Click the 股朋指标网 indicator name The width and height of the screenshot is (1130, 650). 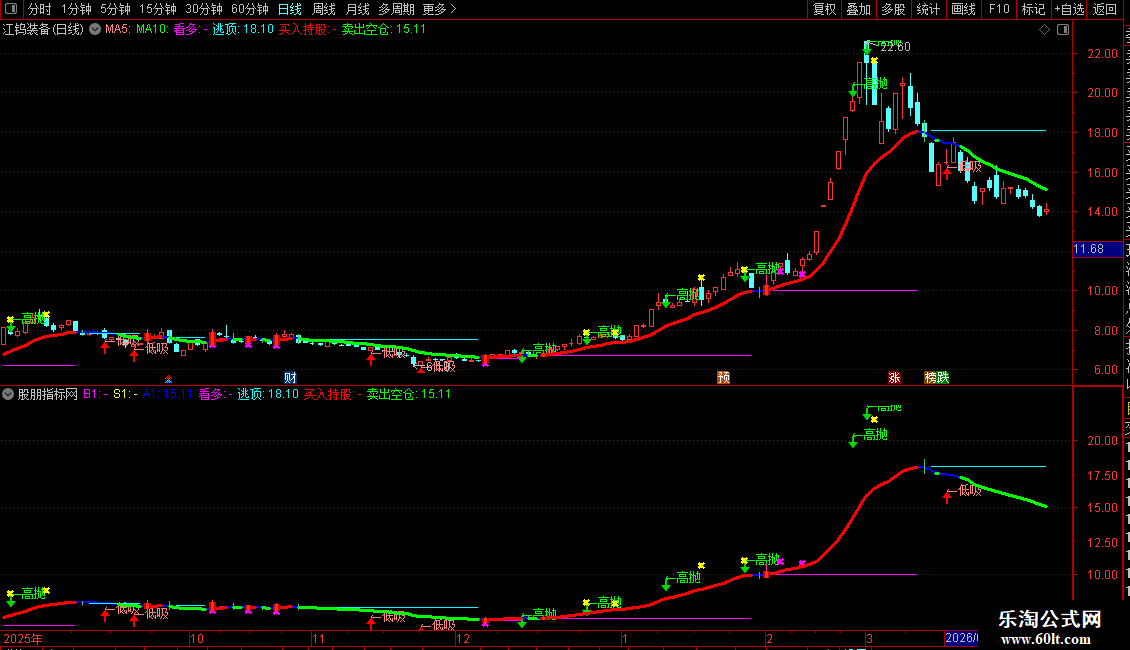(48, 394)
